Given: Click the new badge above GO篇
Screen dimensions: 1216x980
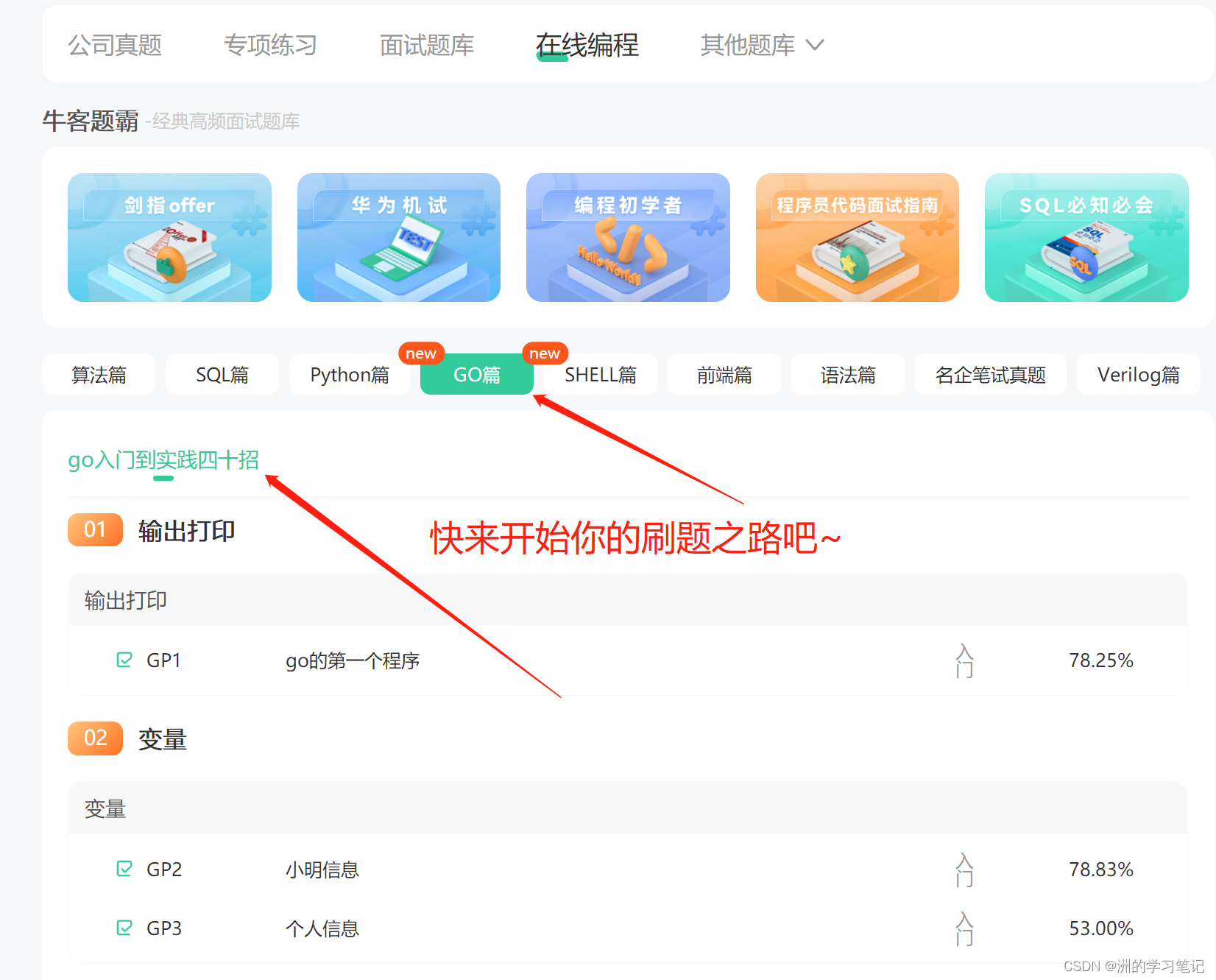Looking at the screenshot, I should (x=421, y=353).
